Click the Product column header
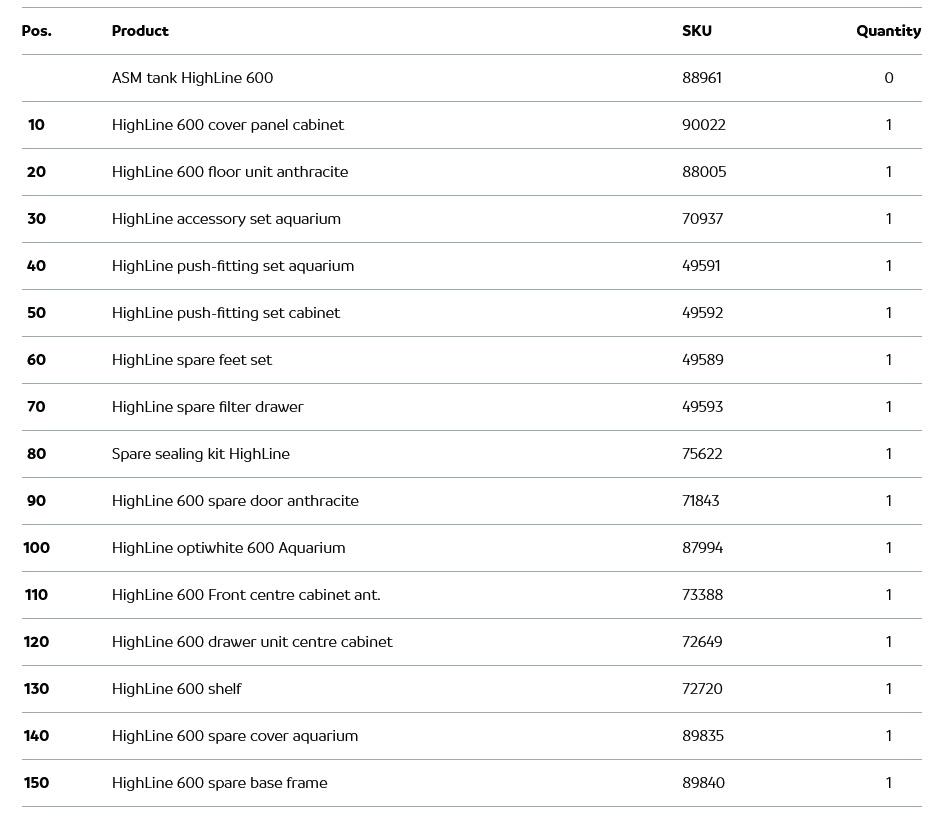Screen dimensions: 935x813 pyautogui.click(x=140, y=31)
